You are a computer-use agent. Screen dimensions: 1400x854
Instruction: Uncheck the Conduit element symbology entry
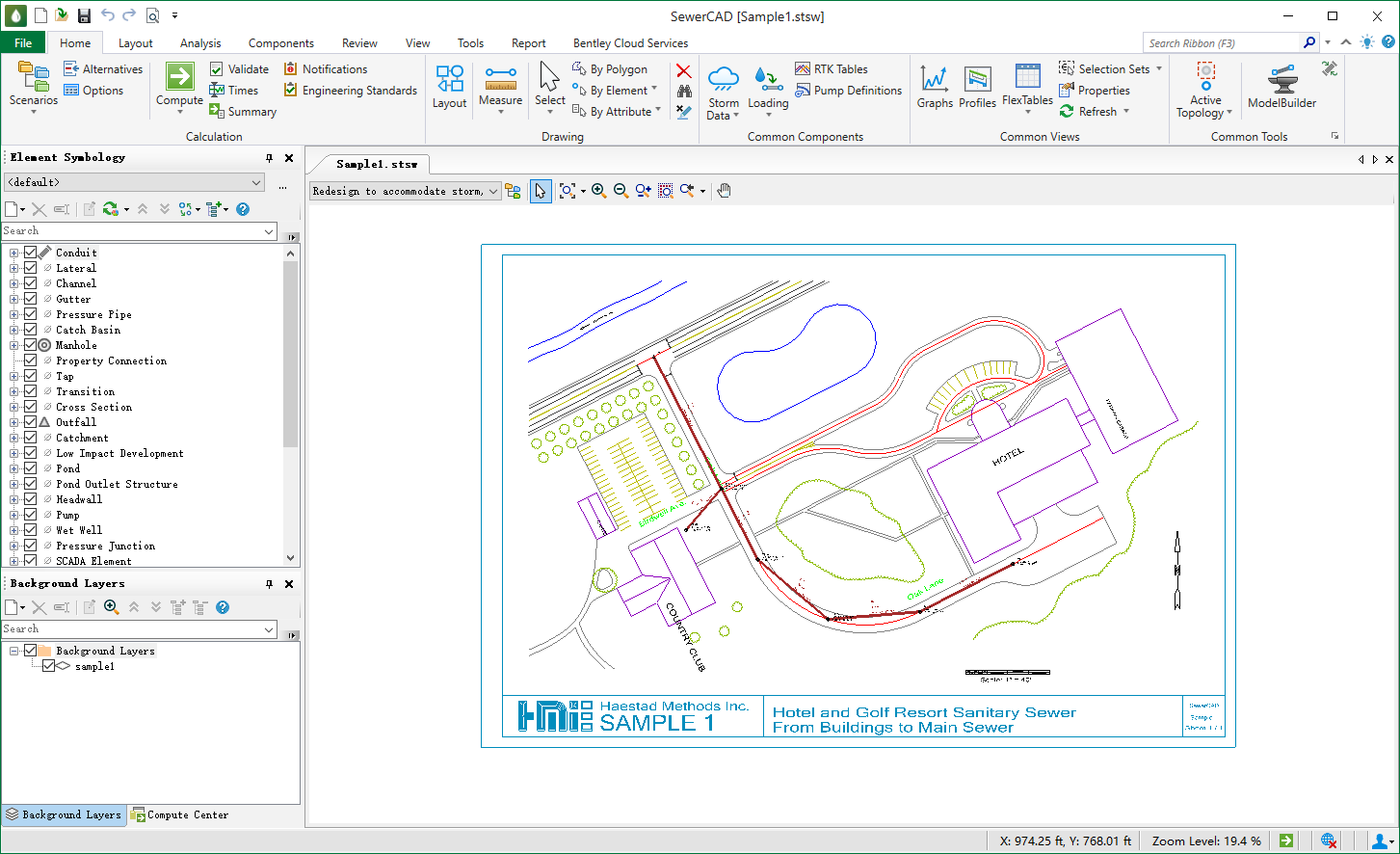click(30, 252)
